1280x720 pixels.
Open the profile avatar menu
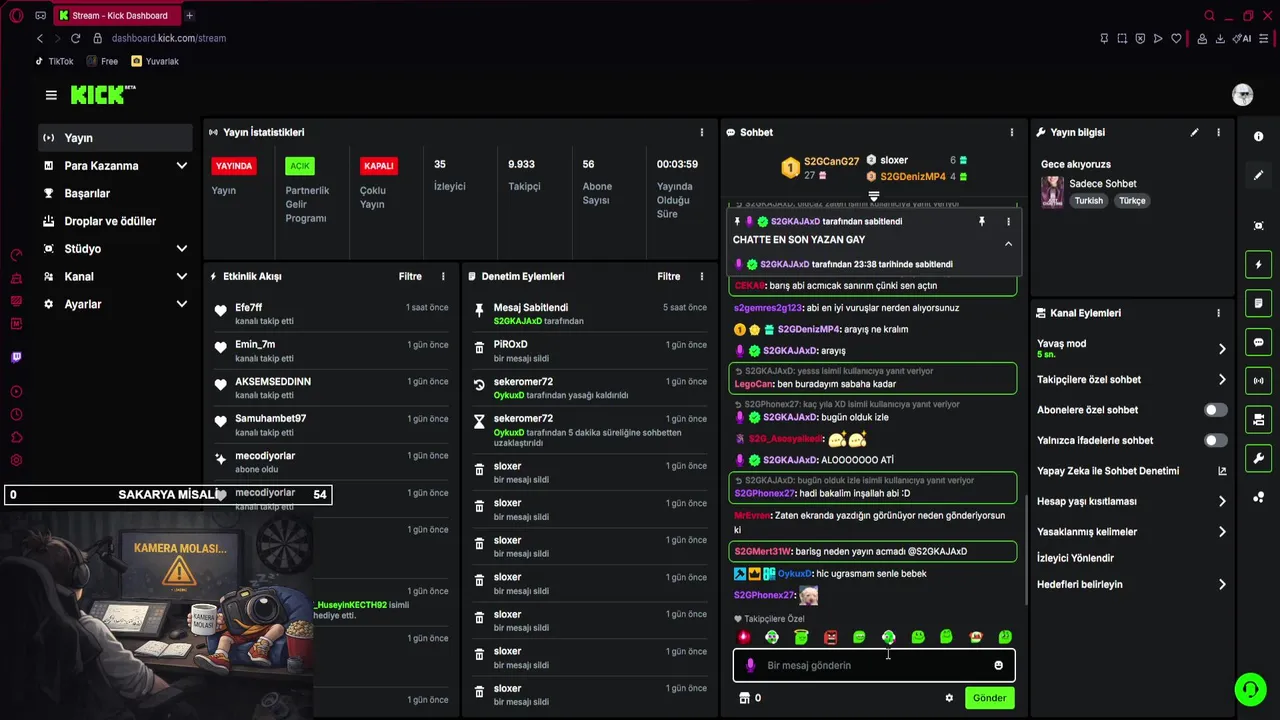[1243, 95]
